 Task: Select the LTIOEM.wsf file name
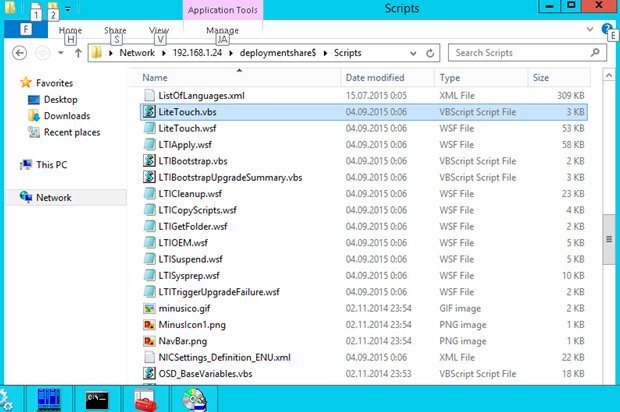pos(183,243)
